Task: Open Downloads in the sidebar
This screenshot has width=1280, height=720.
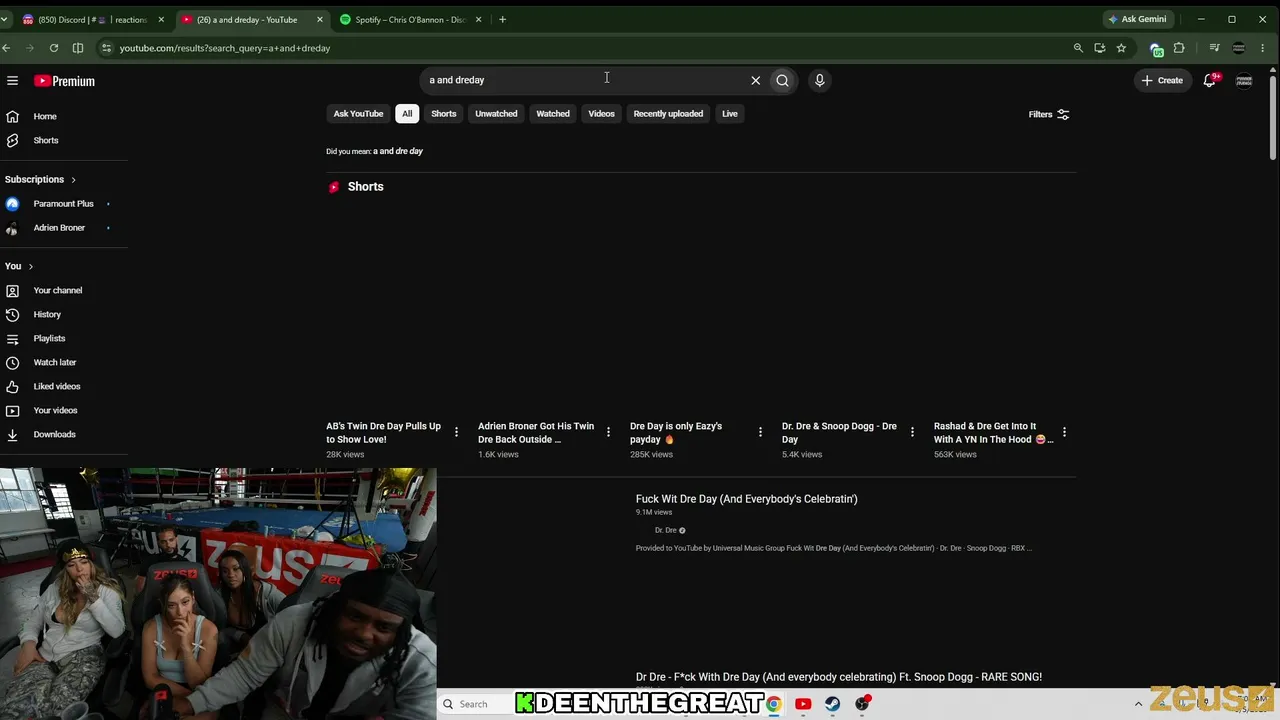Action: [54, 434]
